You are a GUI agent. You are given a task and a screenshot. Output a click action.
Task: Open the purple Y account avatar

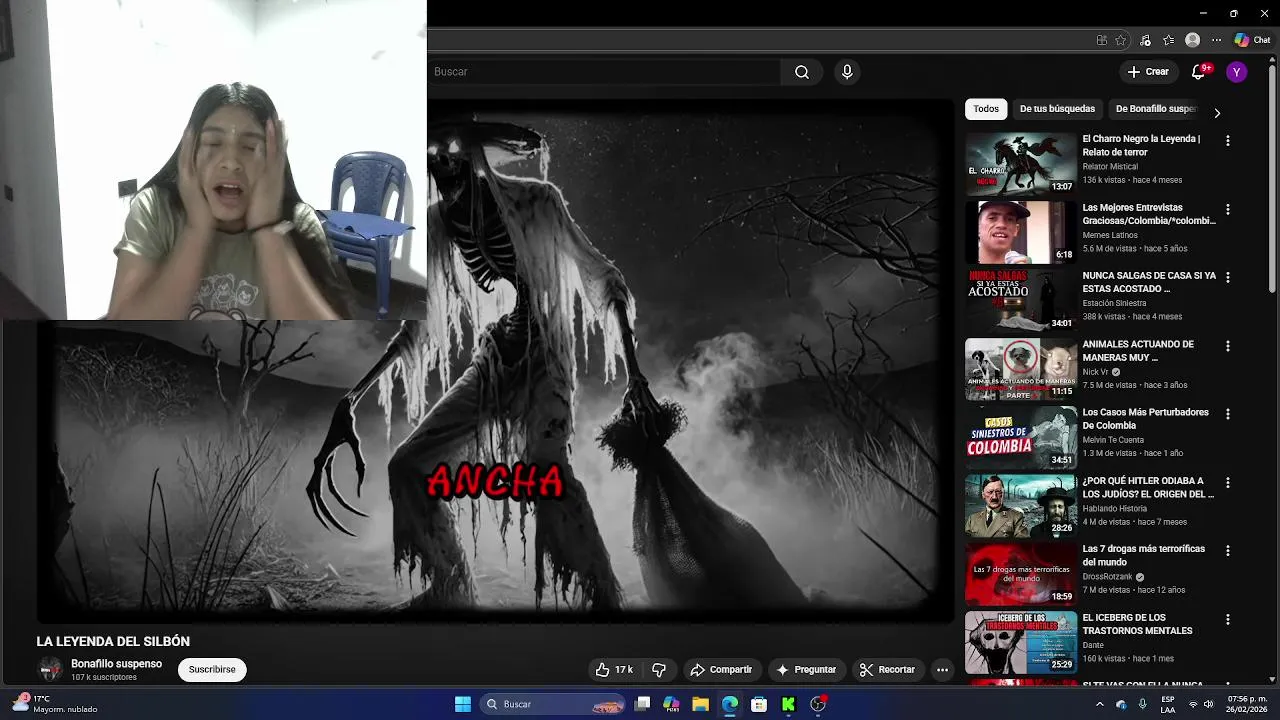coord(1237,72)
